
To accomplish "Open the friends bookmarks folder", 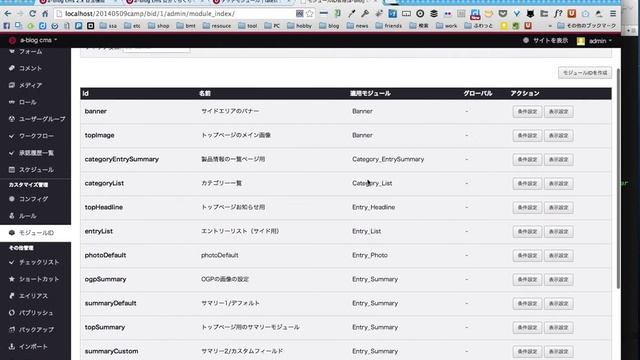I will click(x=389, y=26).
